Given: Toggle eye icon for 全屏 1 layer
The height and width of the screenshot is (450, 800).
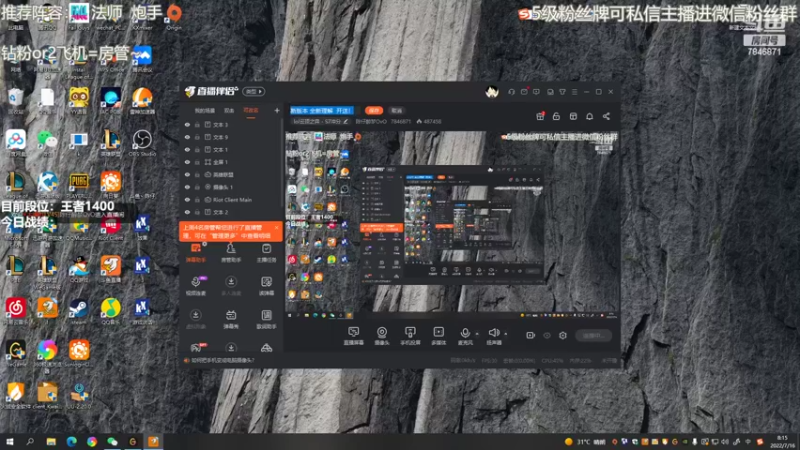Looking at the screenshot, I should pos(187,162).
